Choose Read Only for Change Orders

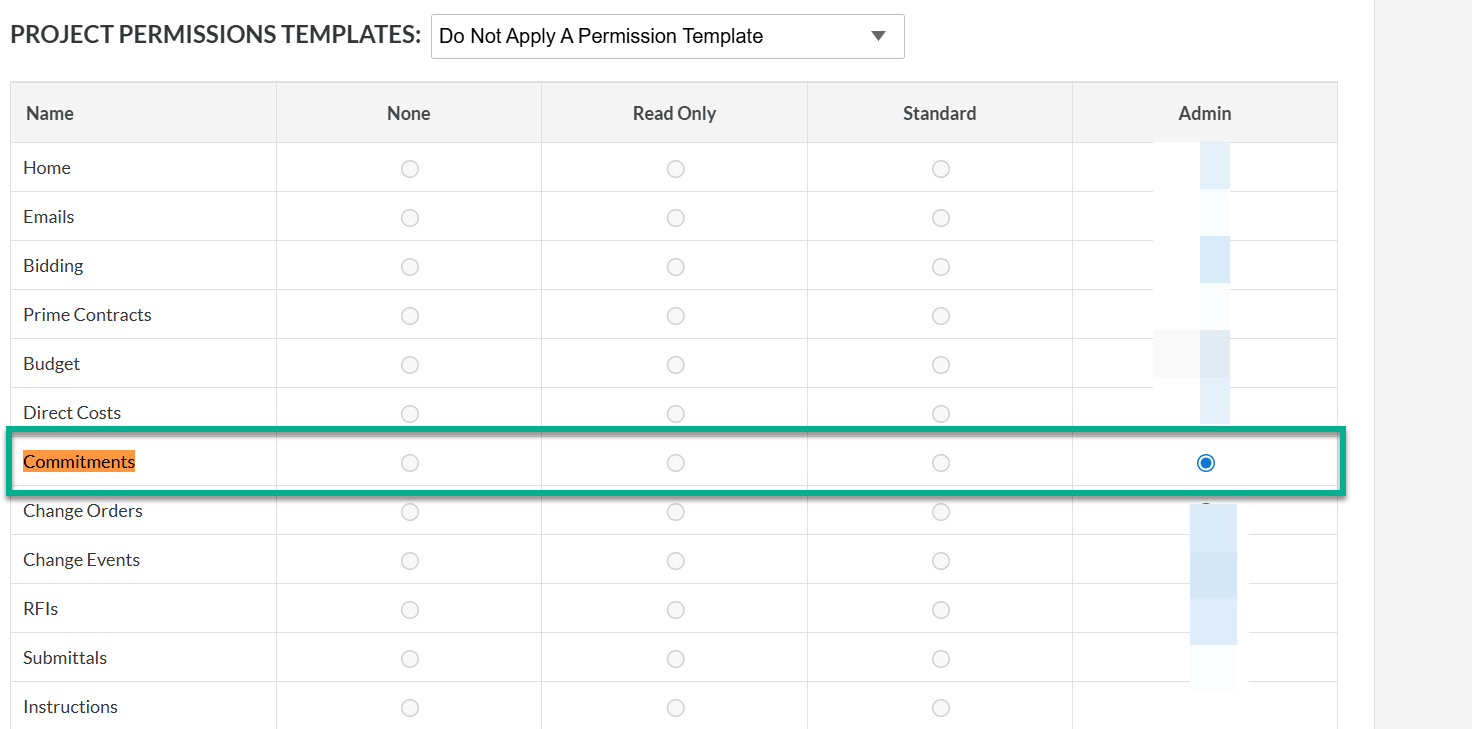pos(676,512)
